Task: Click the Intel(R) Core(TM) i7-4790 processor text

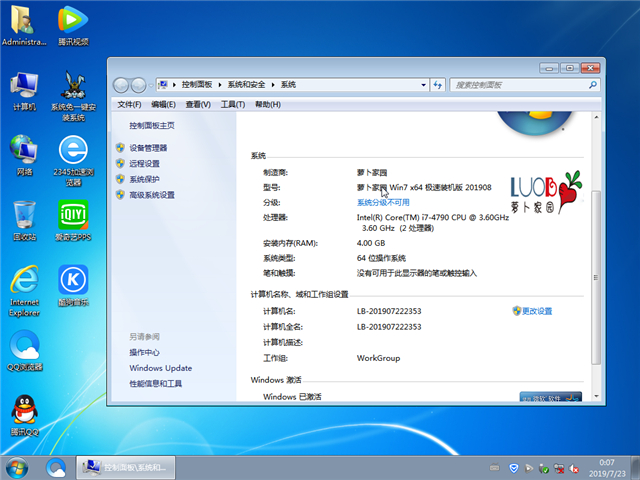Action: point(433,222)
